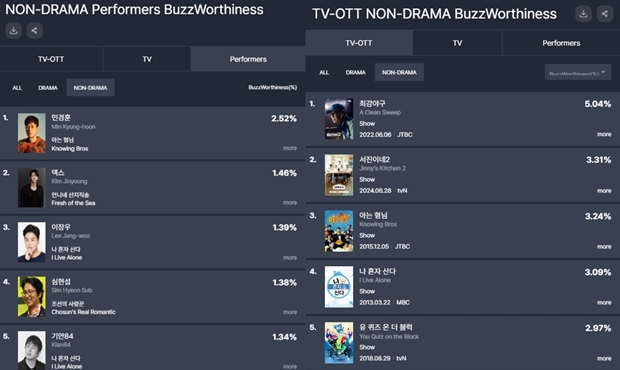Click share icon beside TV-OTT NON-DRAMA title
The image size is (620, 370).
tap(605, 14)
